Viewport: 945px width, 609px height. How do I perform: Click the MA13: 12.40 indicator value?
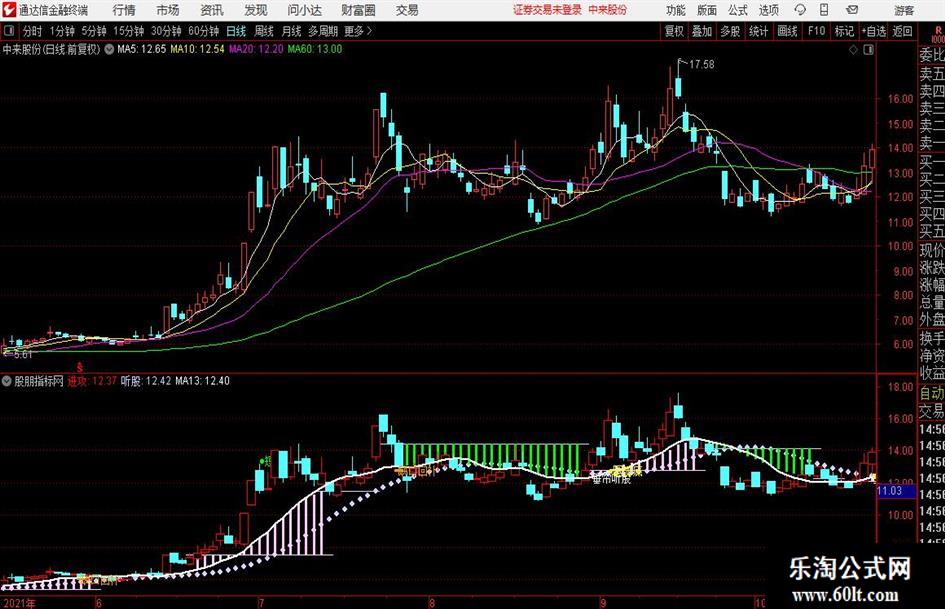pyautogui.click(x=202, y=381)
